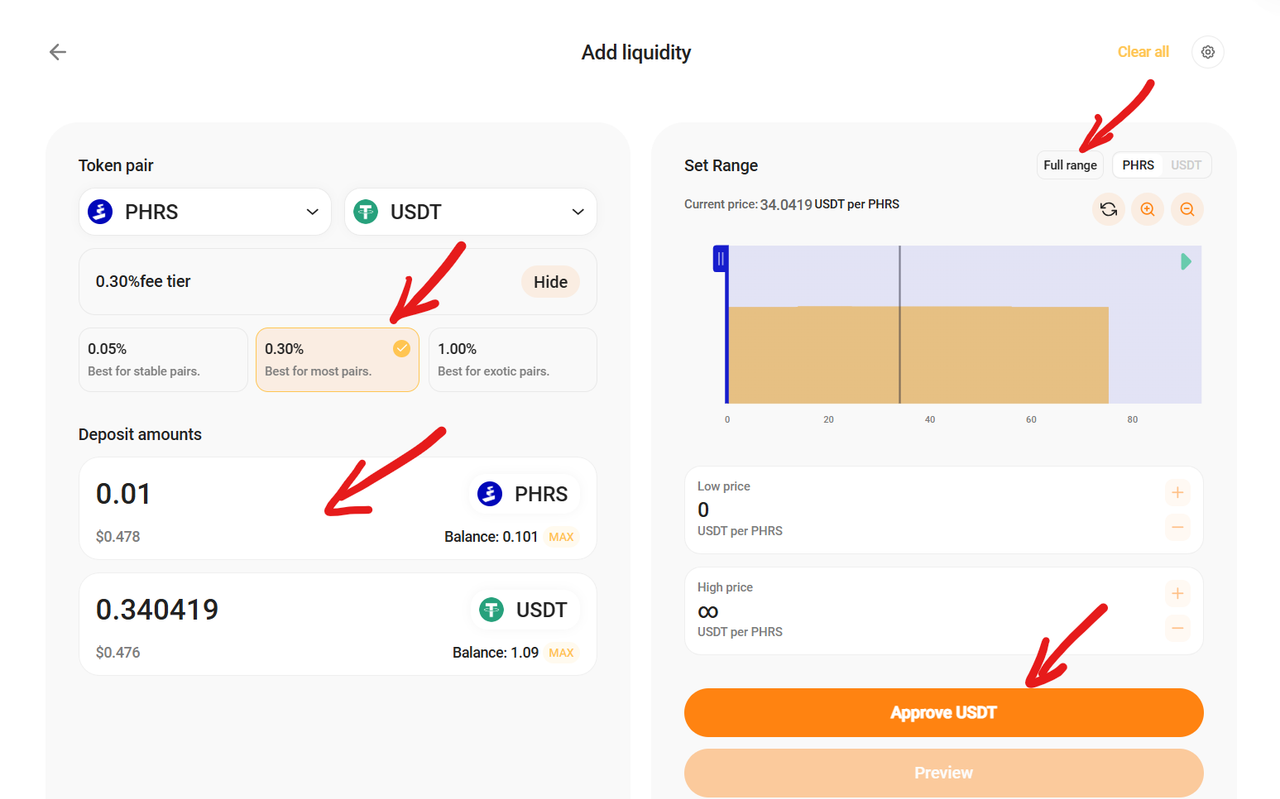The width and height of the screenshot is (1280, 799).
Task: Click the USDT token logo in selector
Action: tap(366, 212)
